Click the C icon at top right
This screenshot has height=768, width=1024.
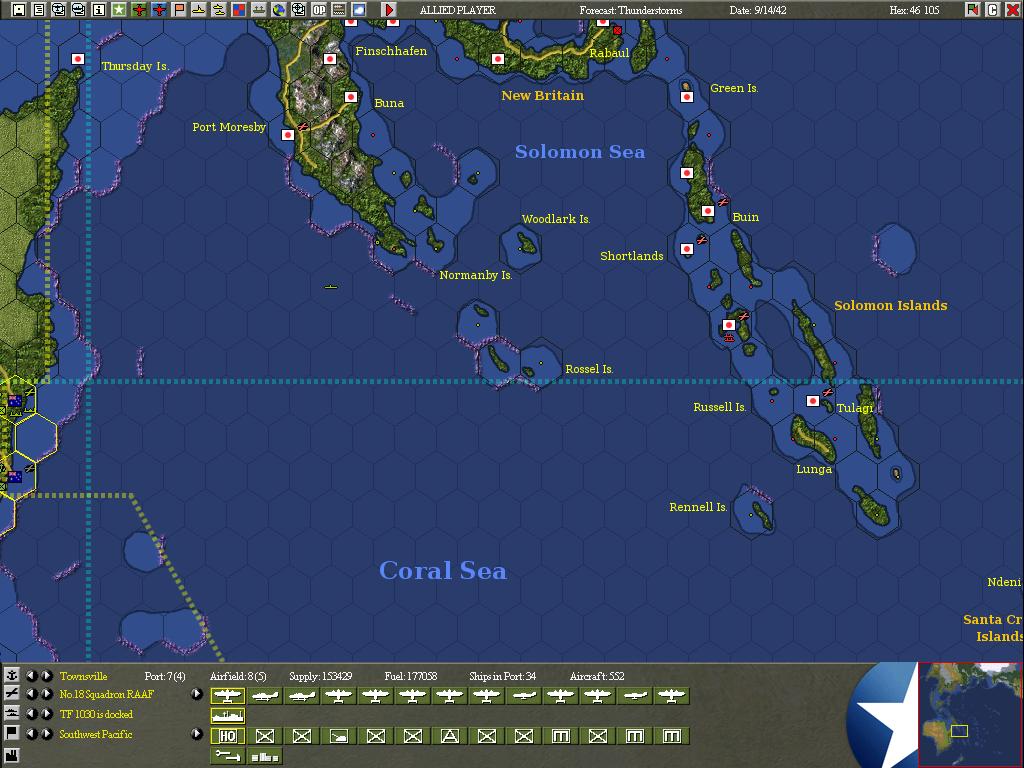click(x=993, y=10)
